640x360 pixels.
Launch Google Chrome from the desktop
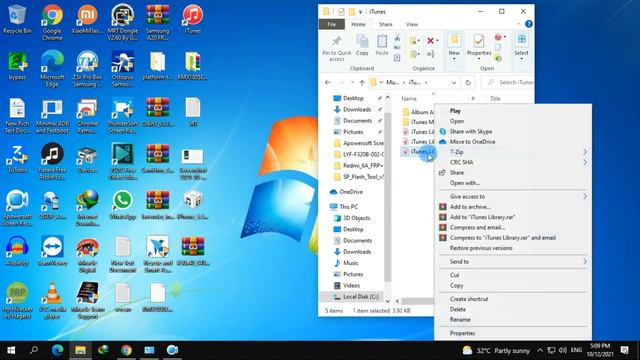pos(52,22)
